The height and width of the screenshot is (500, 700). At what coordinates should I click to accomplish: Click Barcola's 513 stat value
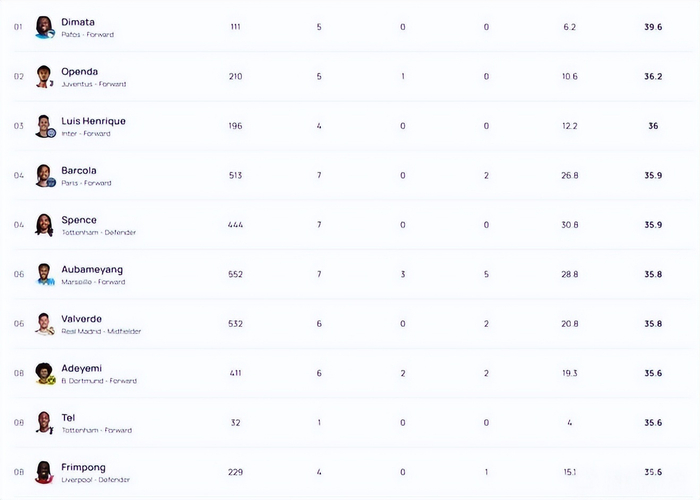[235, 175]
